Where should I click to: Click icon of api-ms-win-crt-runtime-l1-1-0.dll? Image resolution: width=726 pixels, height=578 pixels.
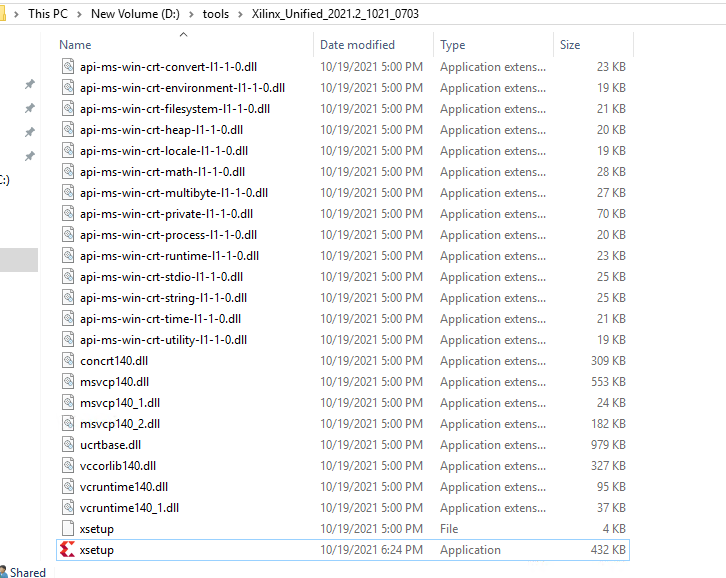(68, 255)
